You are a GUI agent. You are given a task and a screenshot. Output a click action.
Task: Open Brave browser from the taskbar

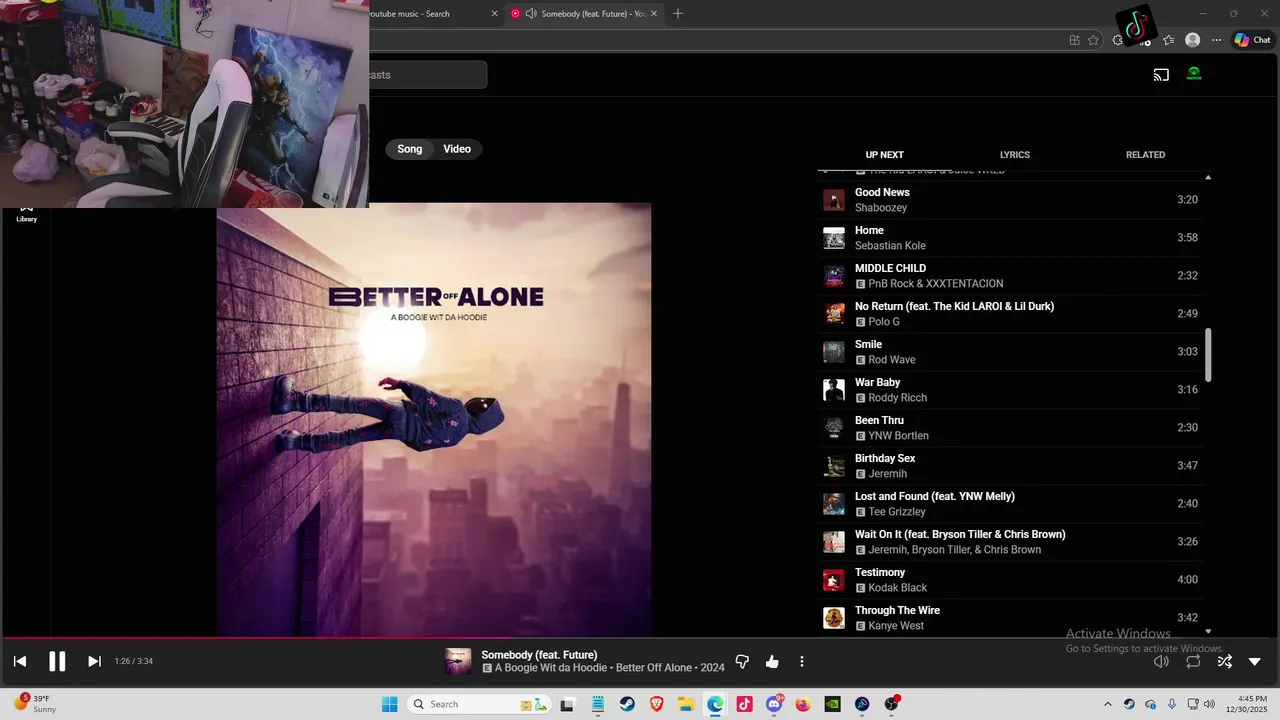click(x=656, y=704)
